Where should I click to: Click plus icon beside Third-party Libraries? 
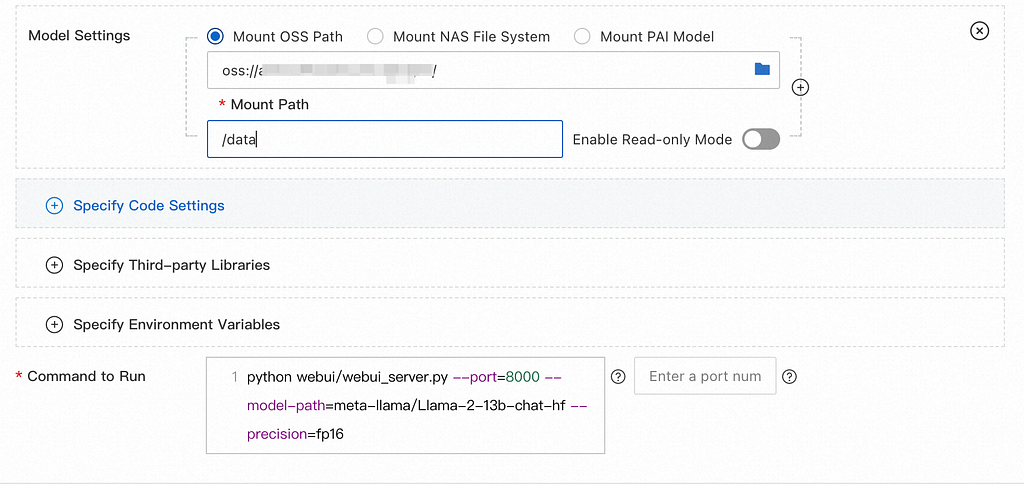click(54, 265)
